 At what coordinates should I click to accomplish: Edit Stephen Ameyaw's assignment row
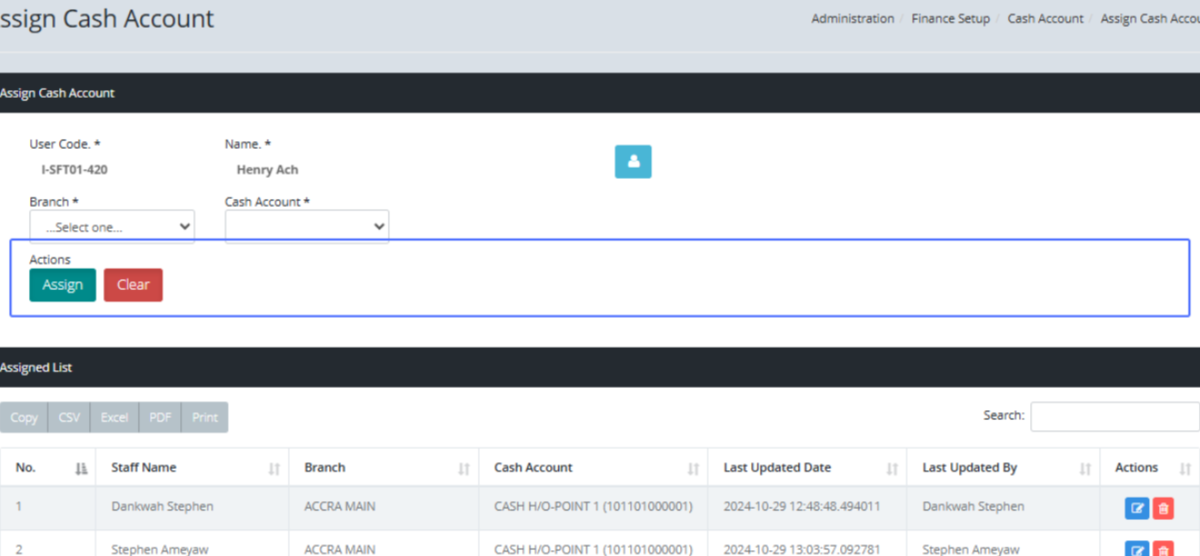click(1137, 548)
